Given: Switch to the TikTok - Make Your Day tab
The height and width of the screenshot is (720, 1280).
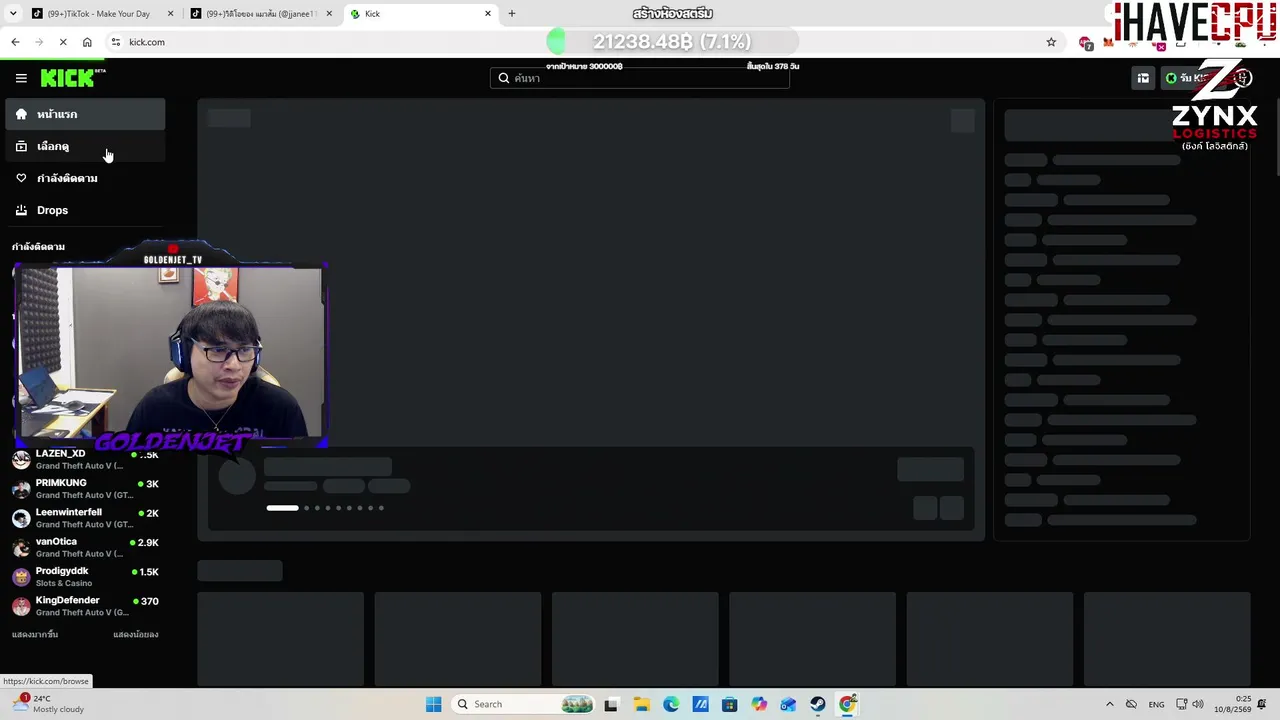Looking at the screenshot, I should tap(100, 14).
